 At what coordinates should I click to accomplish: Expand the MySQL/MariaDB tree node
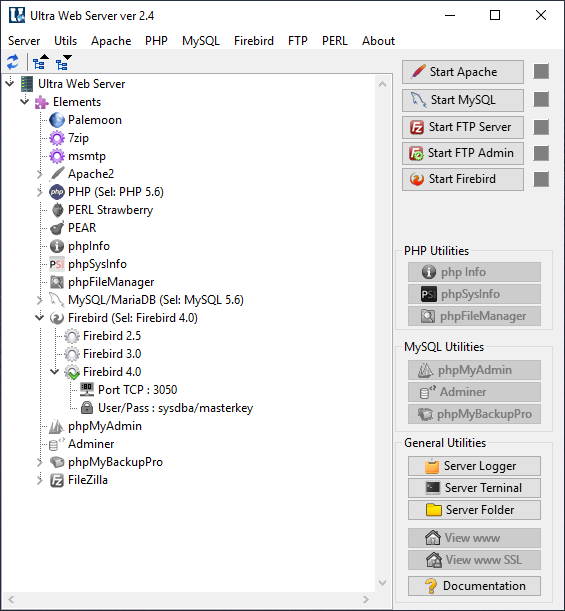tap(39, 300)
